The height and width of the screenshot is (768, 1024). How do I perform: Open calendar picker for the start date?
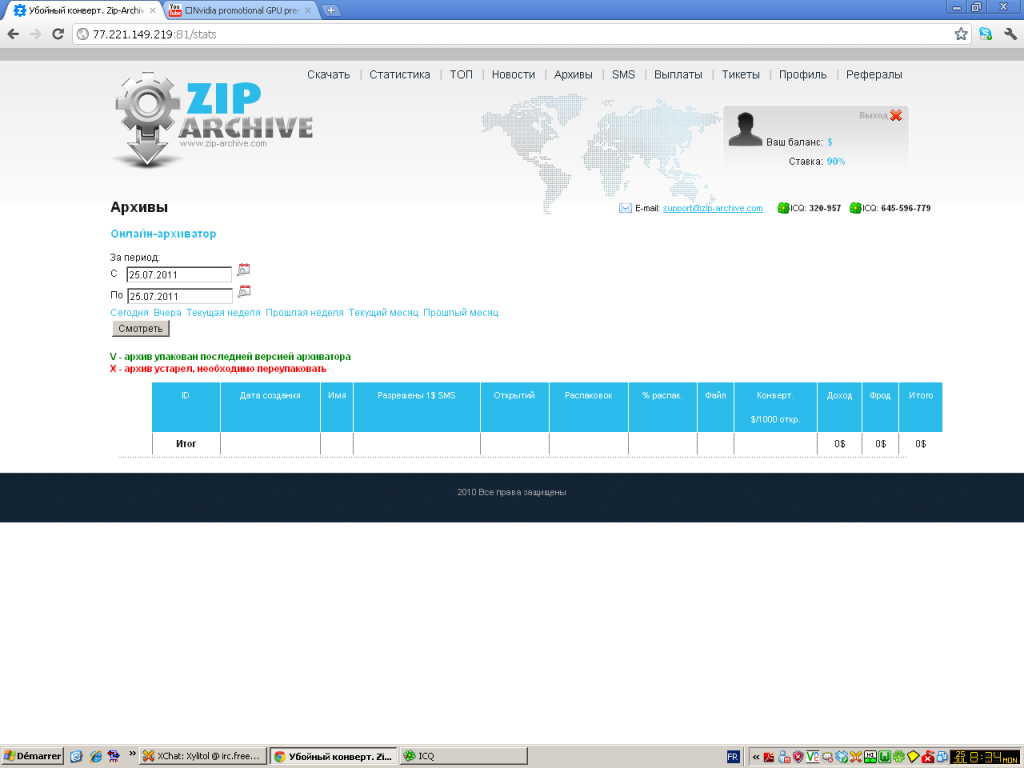(x=244, y=269)
